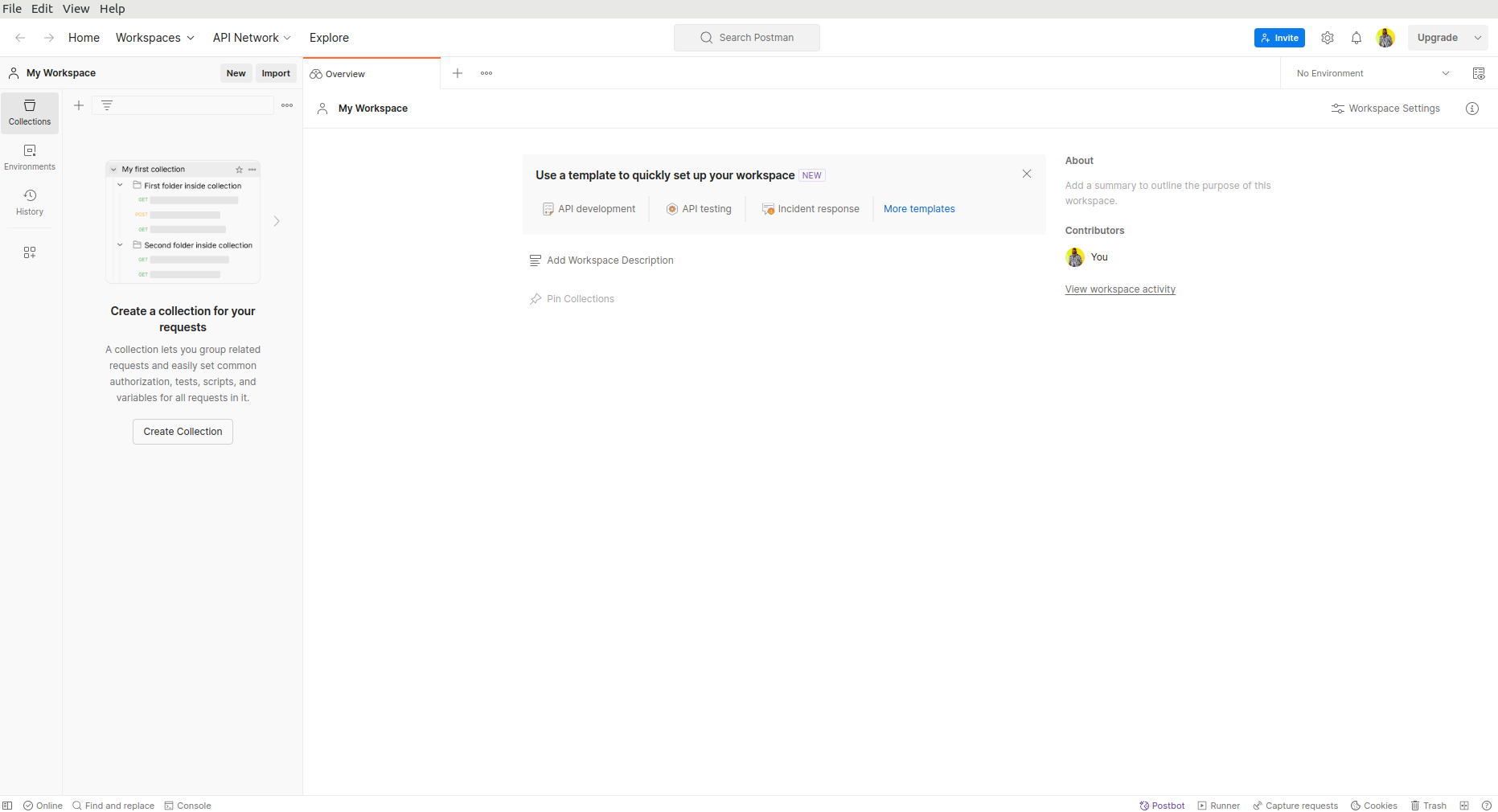The width and height of the screenshot is (1498, 812).
Task: Click Create Collection button
Action: click(183, 432)
